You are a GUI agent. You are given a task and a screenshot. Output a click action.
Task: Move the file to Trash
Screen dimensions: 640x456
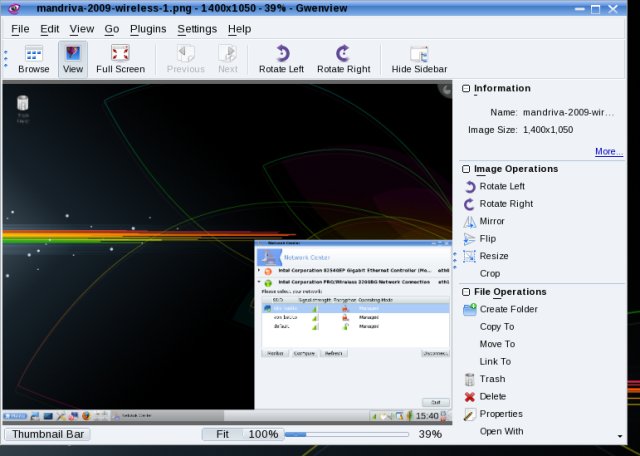point(484,379)
